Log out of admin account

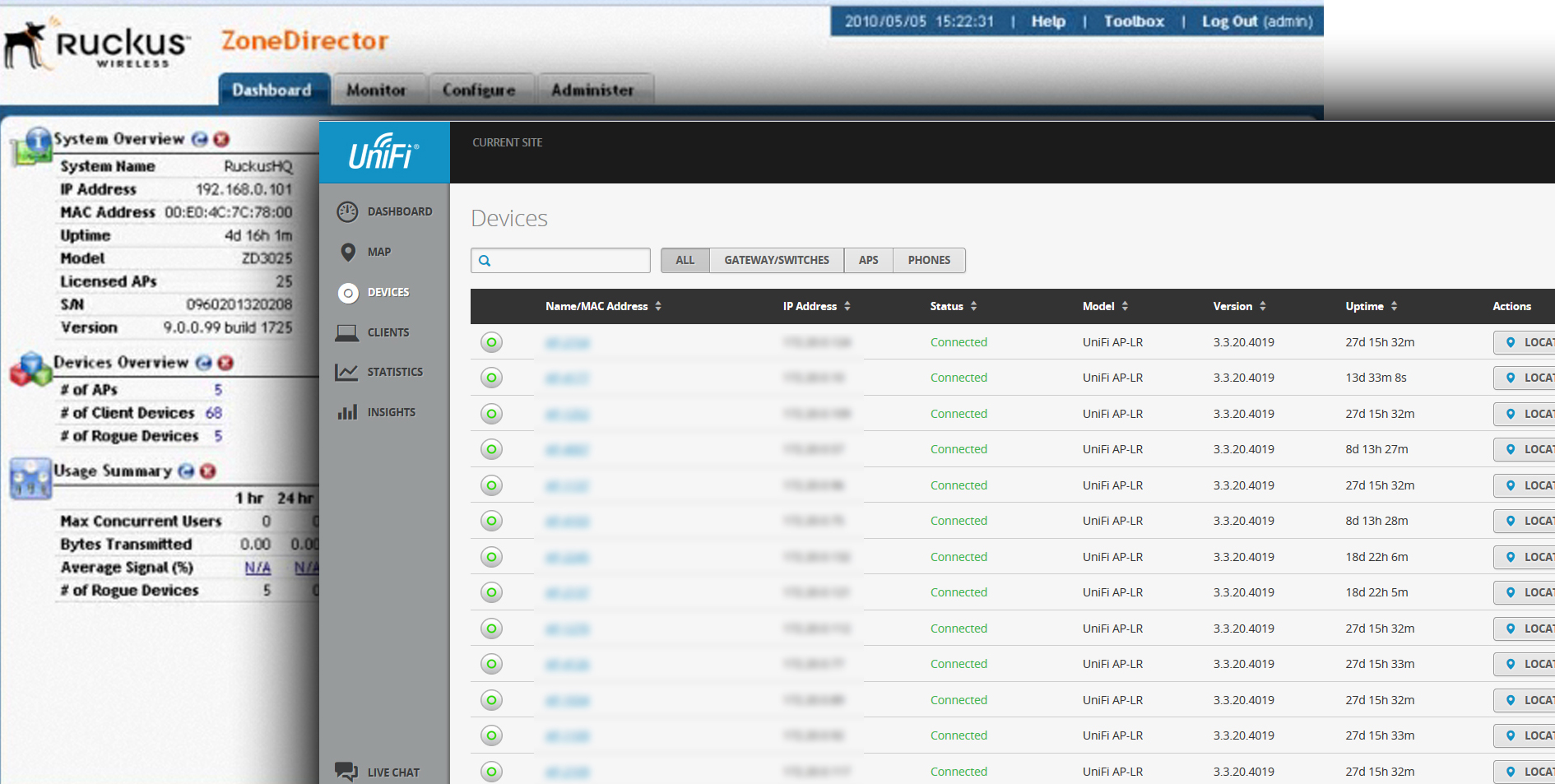1257,21
